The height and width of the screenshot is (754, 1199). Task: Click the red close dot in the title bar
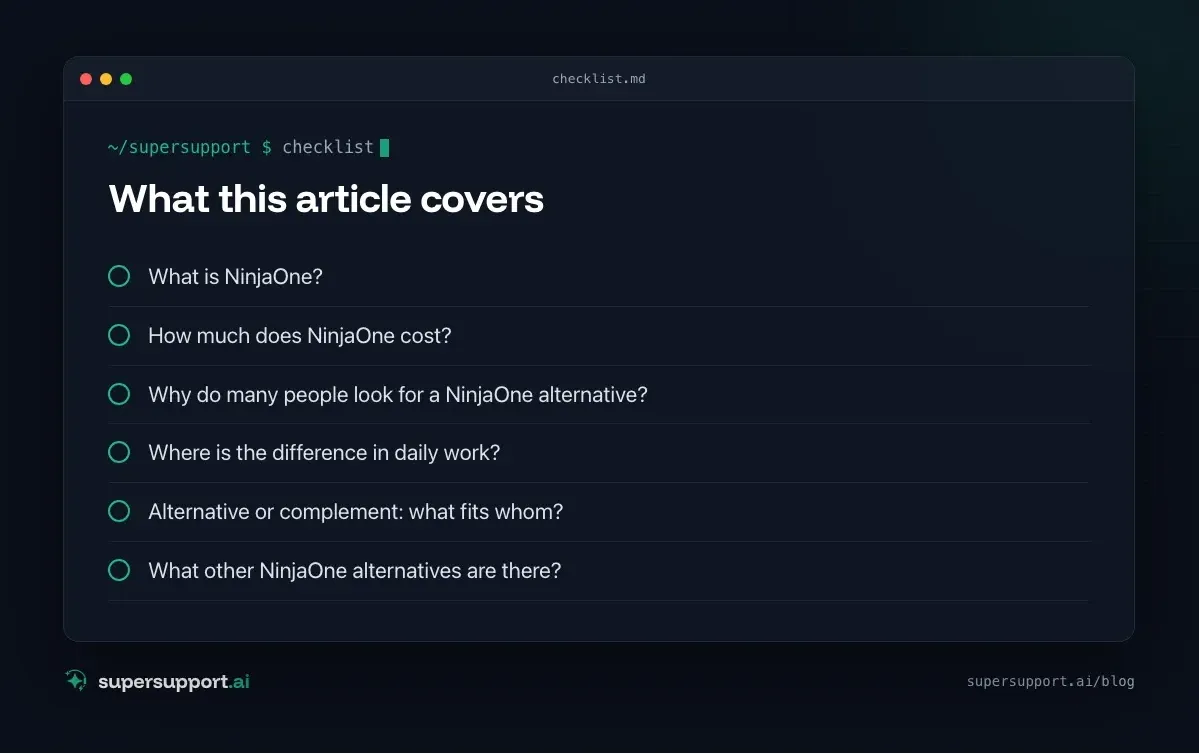[x=86, y=79]
